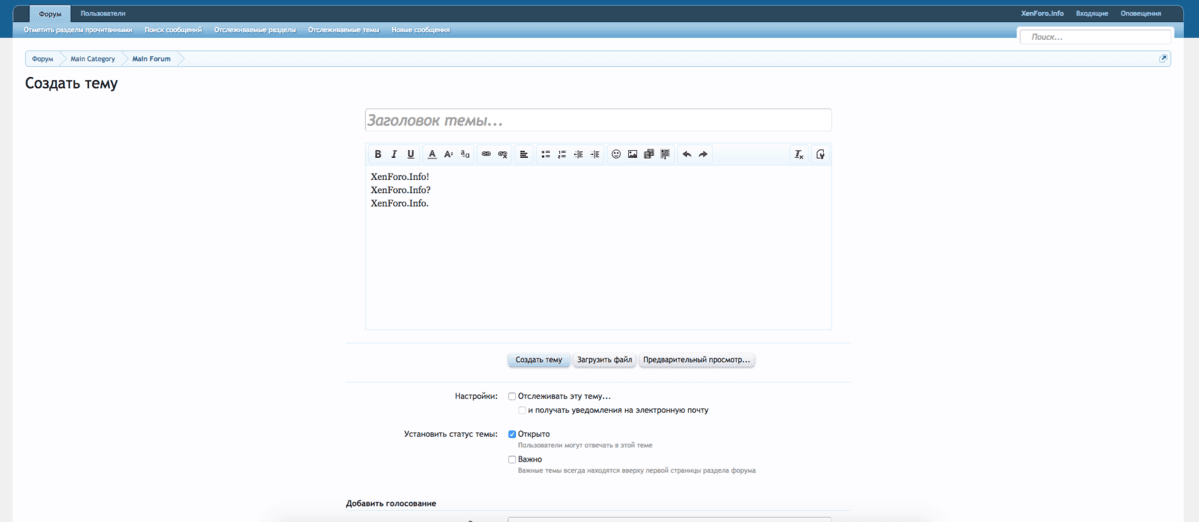Screen dimensions: 1199x522
Task: Open the smilies picker
Action: pyautogui.click(x=616, y=154)
